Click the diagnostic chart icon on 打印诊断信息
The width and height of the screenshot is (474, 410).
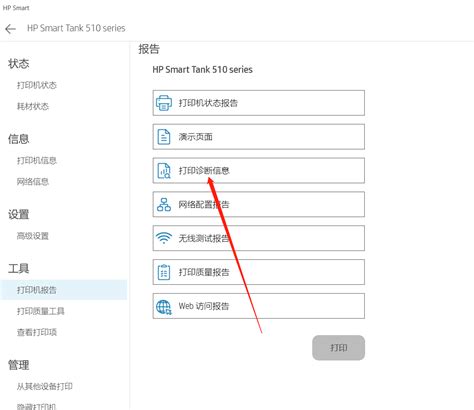point(164,171)
